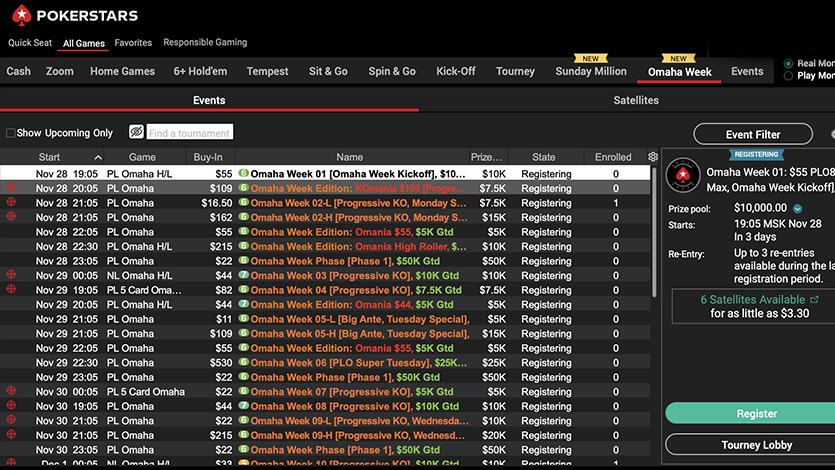
Task: Switch to the Cash tab
Action: tap(19, 71)
